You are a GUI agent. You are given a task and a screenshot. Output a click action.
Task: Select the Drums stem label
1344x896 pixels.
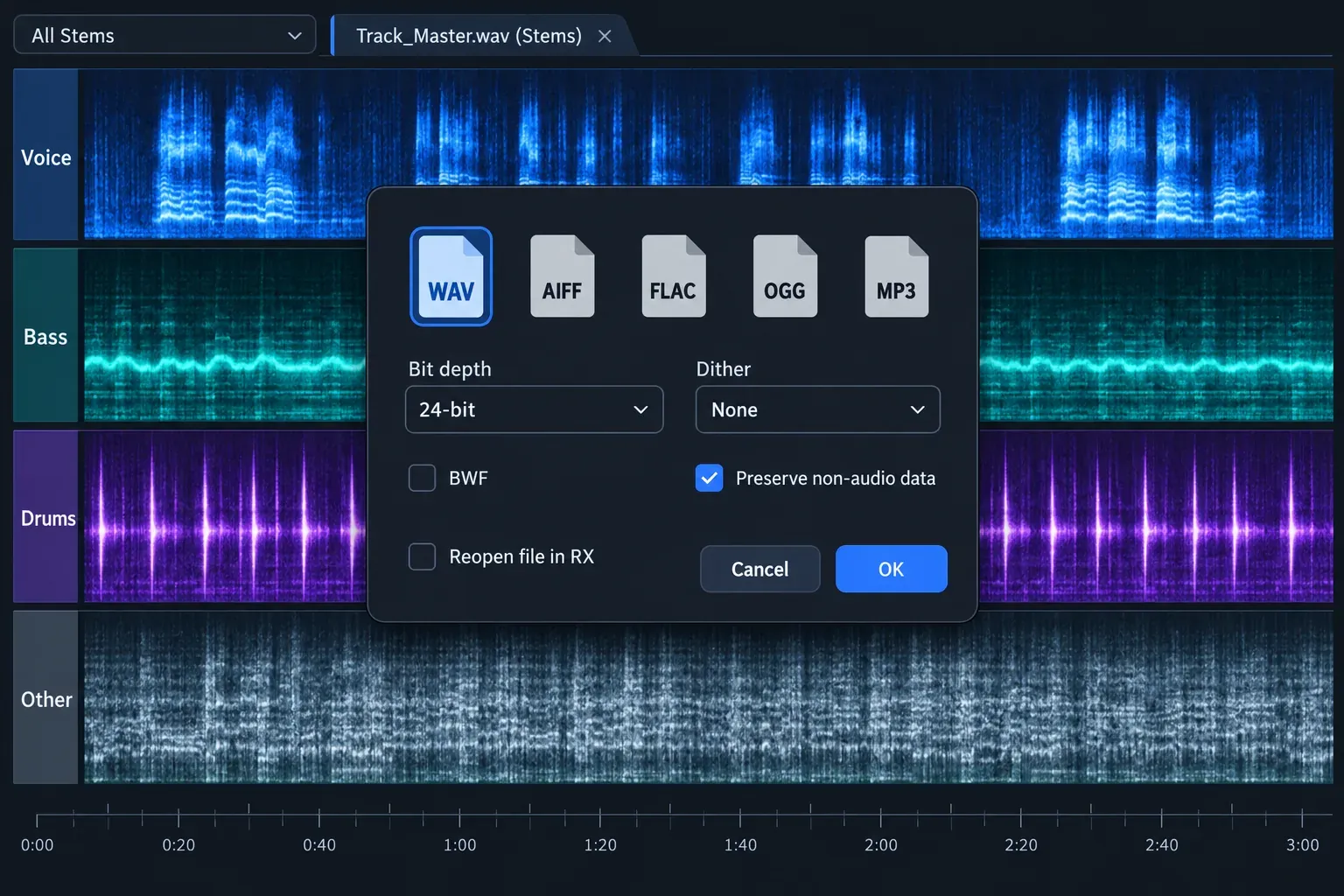point(46,518)
